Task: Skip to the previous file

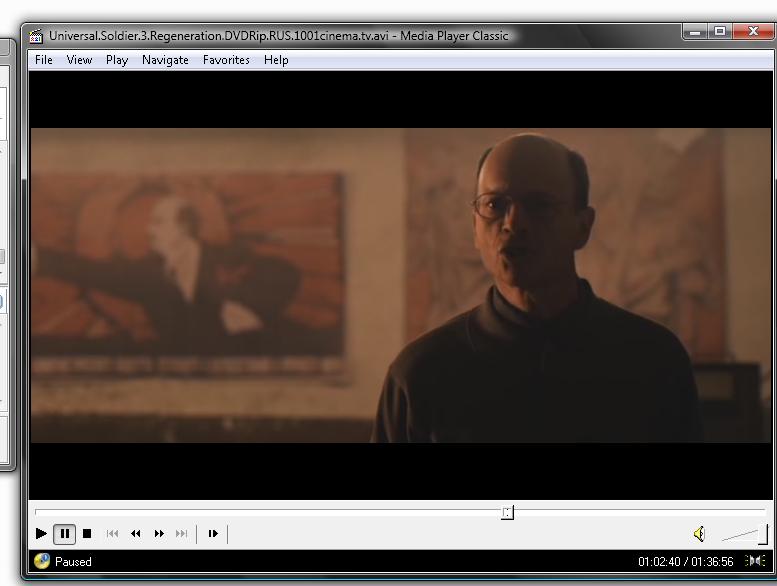Action: coord(112,533)
